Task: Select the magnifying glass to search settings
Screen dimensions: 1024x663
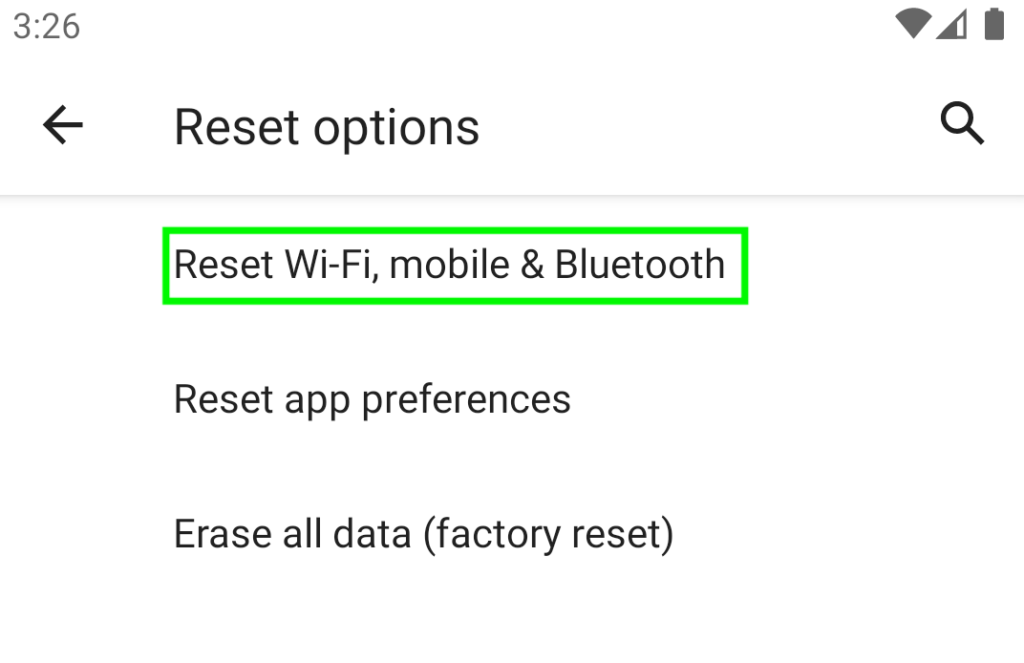Action: pyautogui.click(x=961, y=123)
